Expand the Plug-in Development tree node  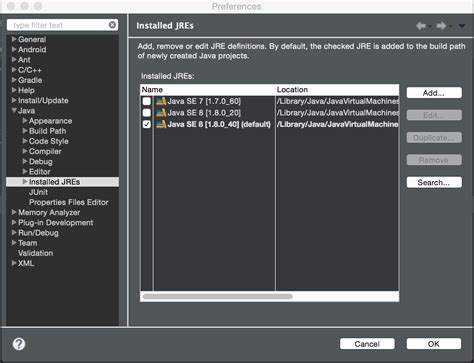pyautogui.click(x=14, y=222)
